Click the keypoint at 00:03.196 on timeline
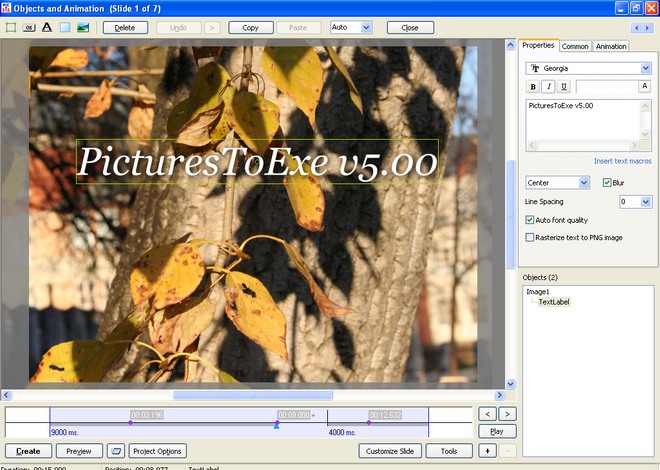This screenshot has height=470, width=660. click(130, 422)
